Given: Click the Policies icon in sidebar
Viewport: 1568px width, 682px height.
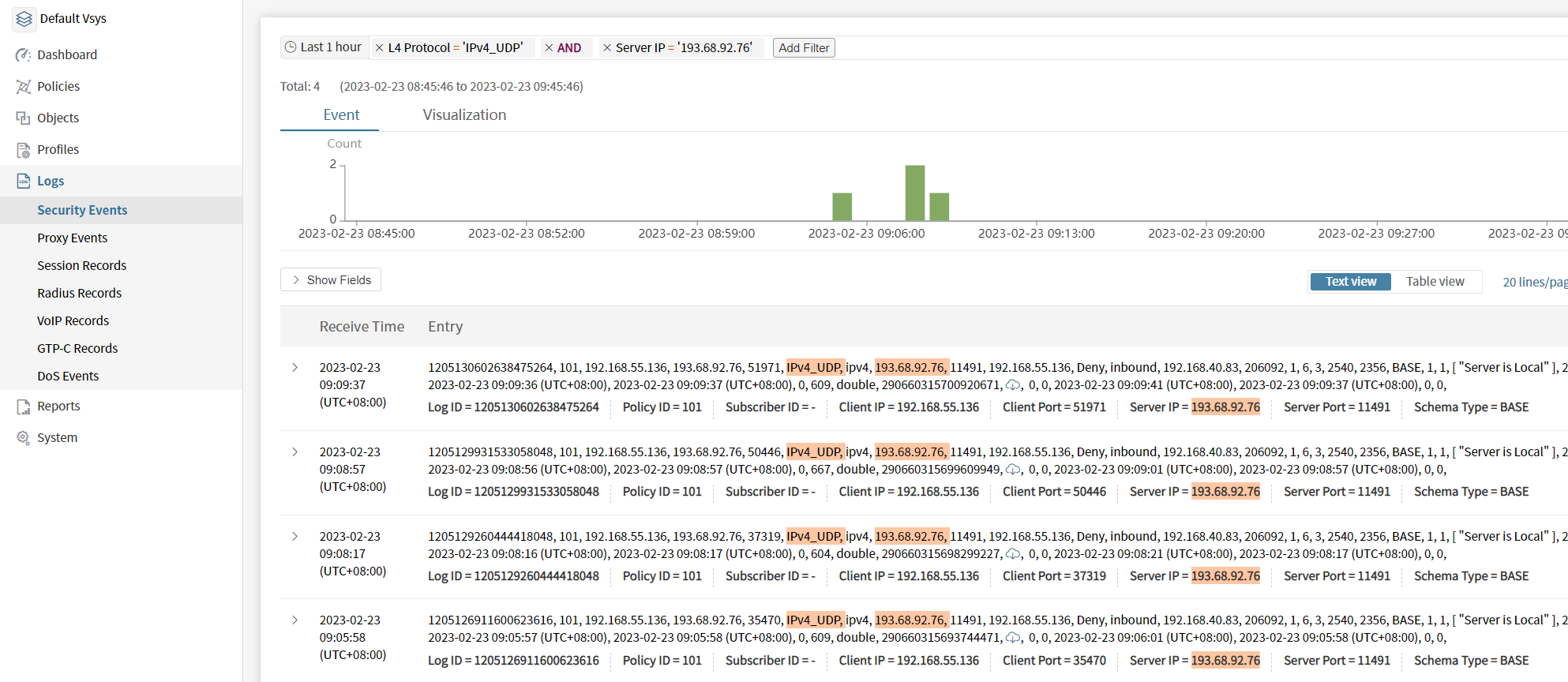Looking at the screenshot, I should pos(23,86).
